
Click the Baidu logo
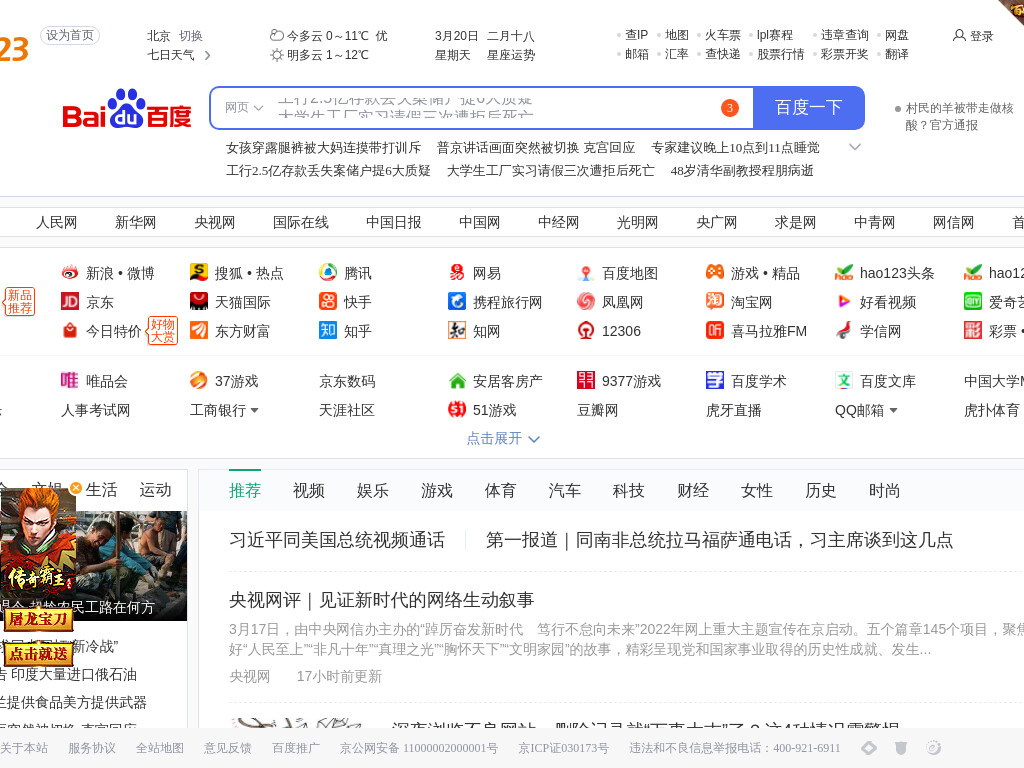click(x=127, y=109)
